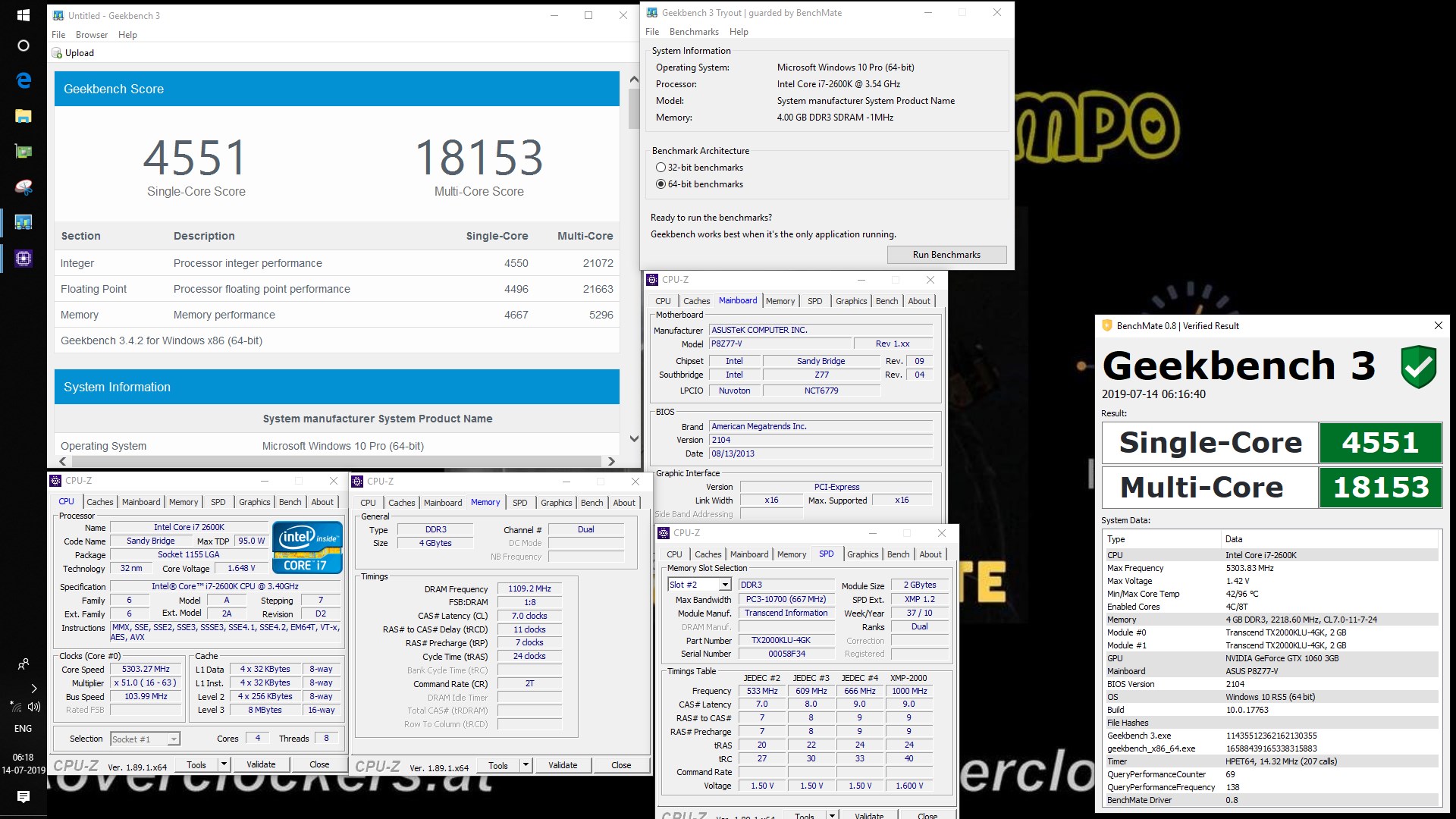Click Validate button in CPU-Z Memory window

pyautogui.click(x=563, y=765)
